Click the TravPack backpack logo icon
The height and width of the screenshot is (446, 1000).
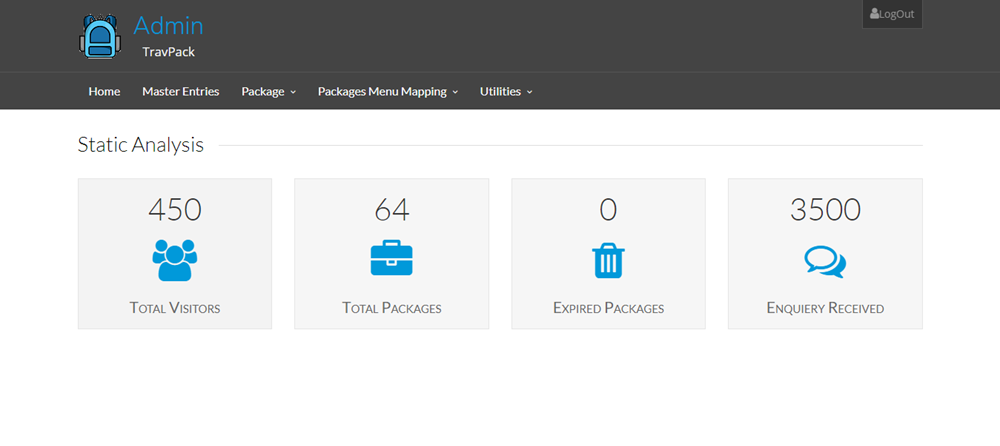99,36
